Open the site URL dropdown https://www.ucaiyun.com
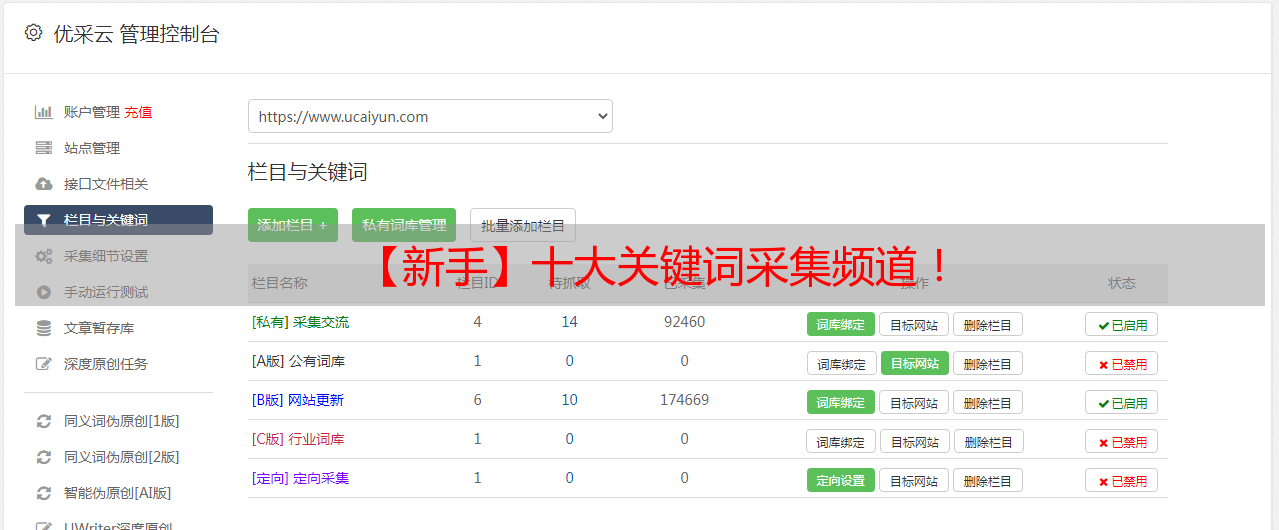Viewport: 1279px width, 530px height. (x=430, y=116)
